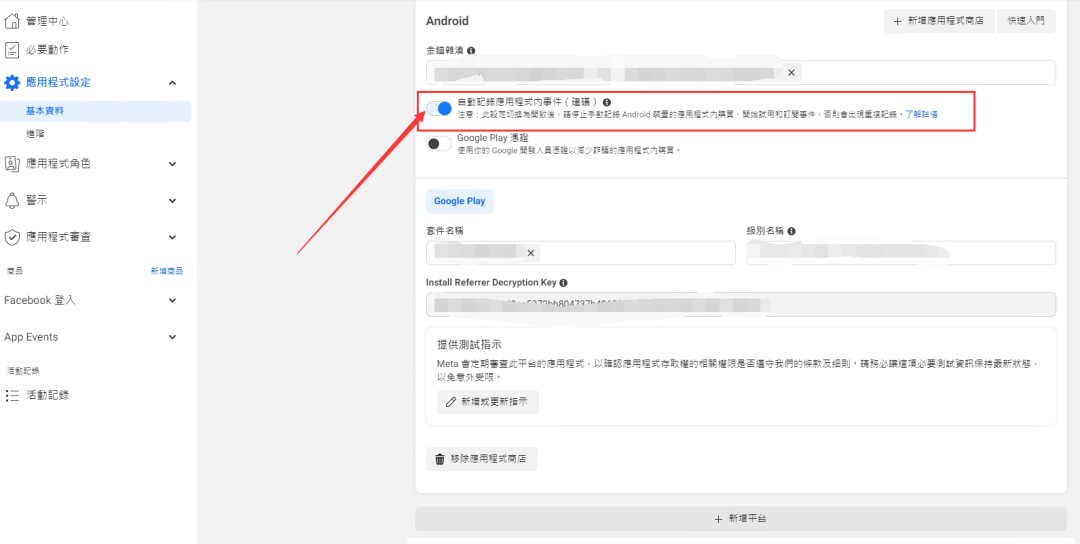Click the 新增平台 button

click(740, 519)
